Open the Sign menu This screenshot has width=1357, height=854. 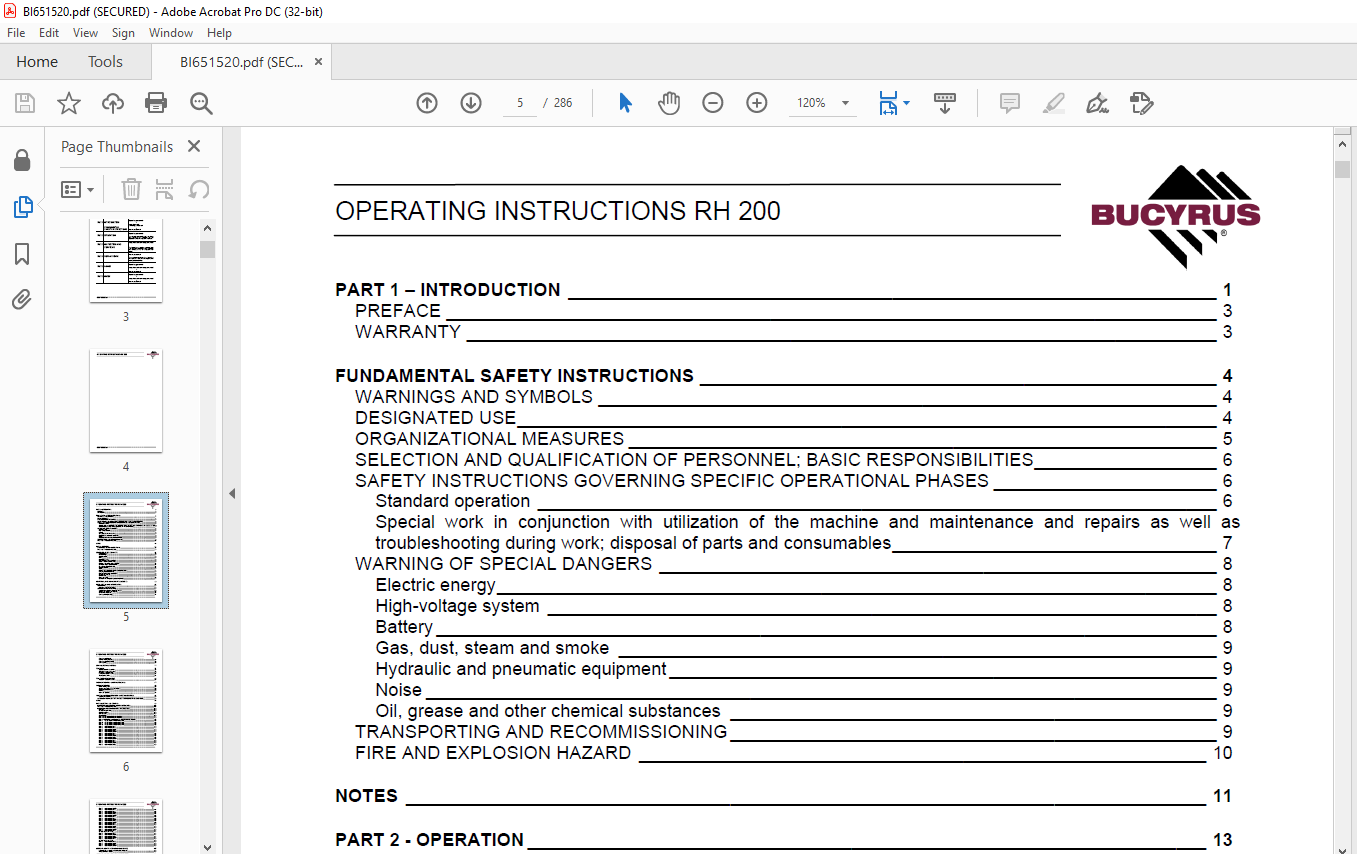[123, 33]
